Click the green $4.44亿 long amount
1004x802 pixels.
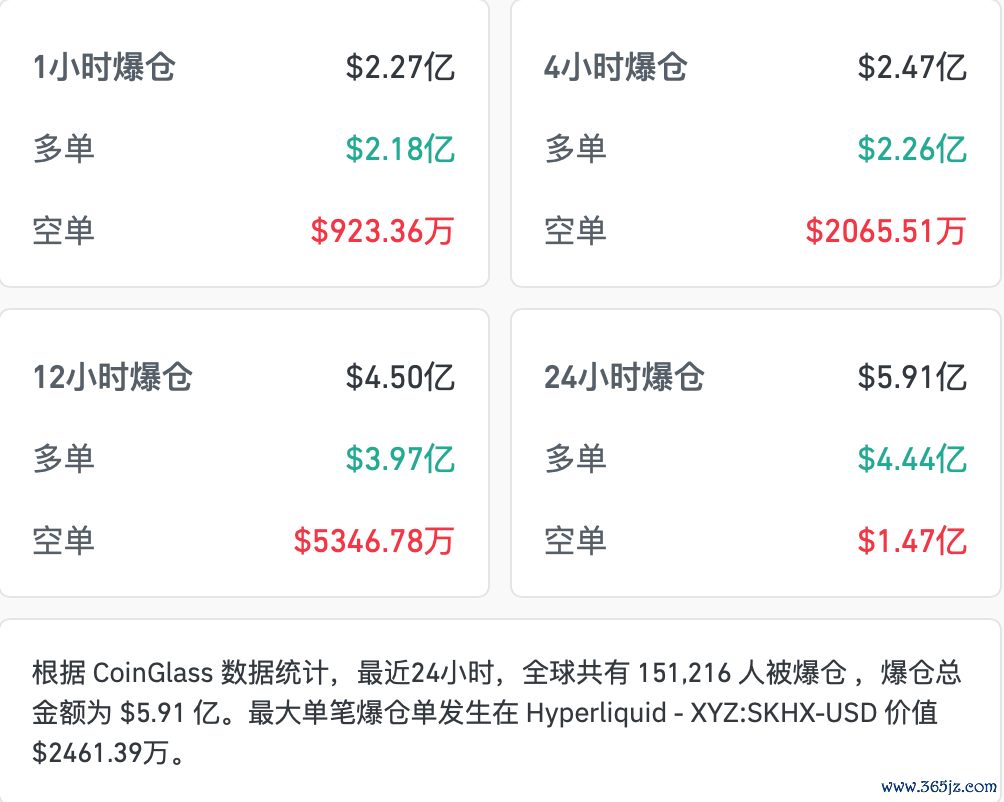point(912,459)
